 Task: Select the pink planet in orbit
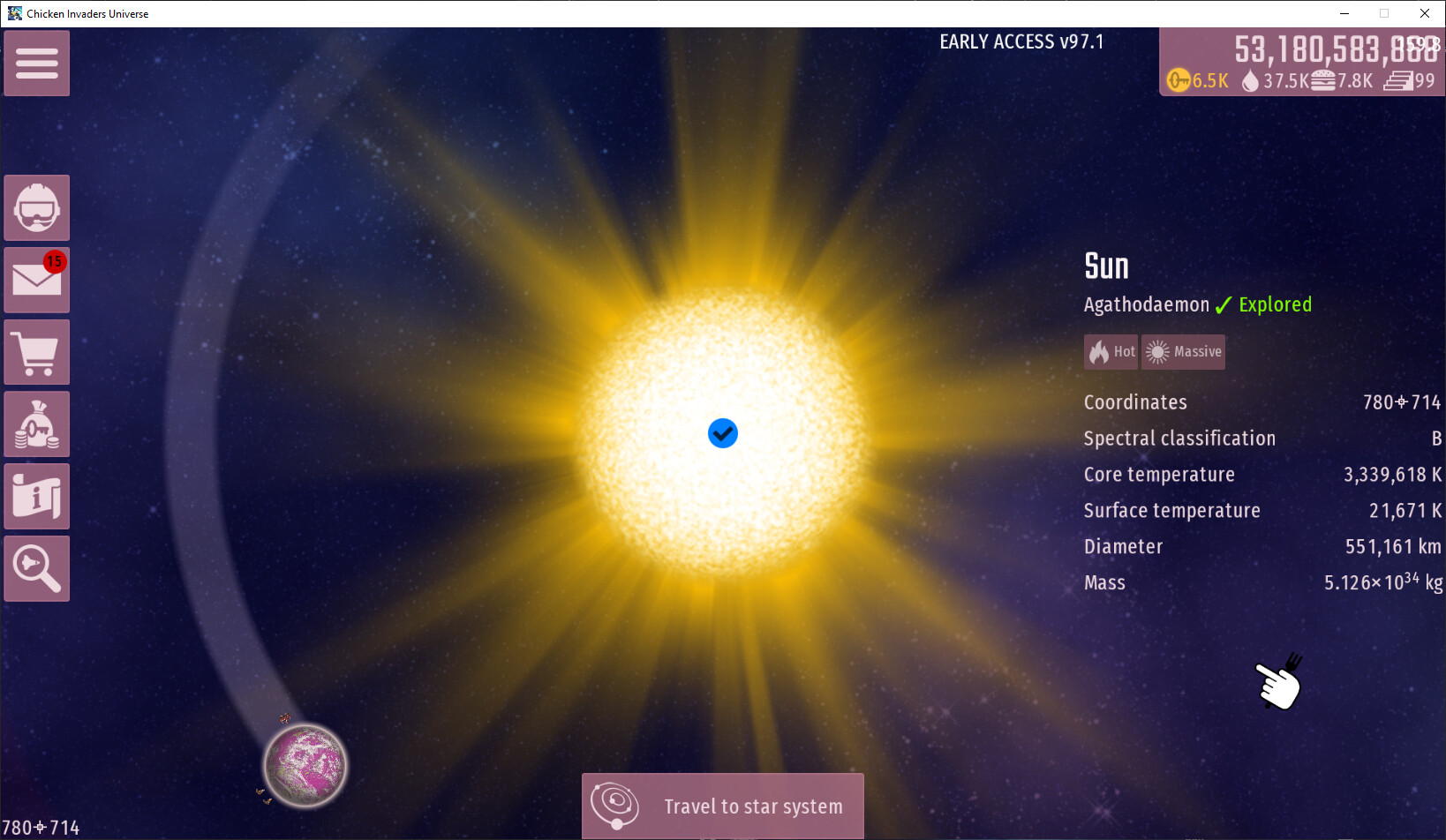tap(305, 766)
